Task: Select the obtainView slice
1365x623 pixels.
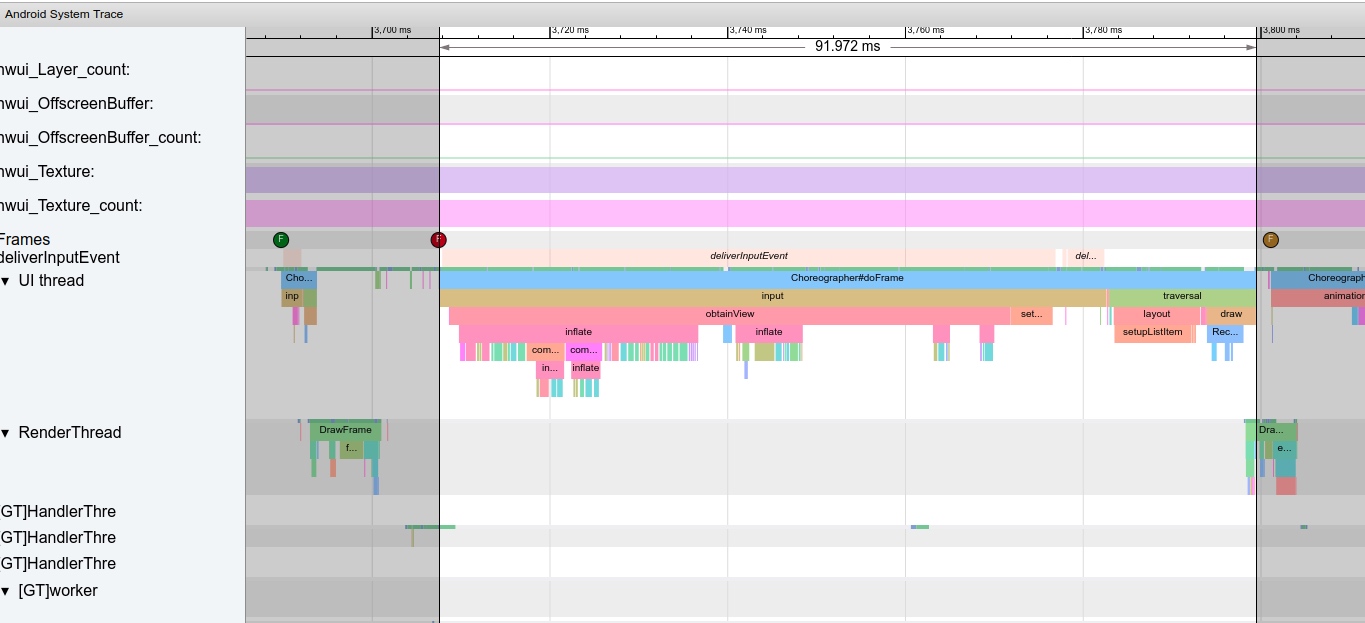Action: coord(729,314)
